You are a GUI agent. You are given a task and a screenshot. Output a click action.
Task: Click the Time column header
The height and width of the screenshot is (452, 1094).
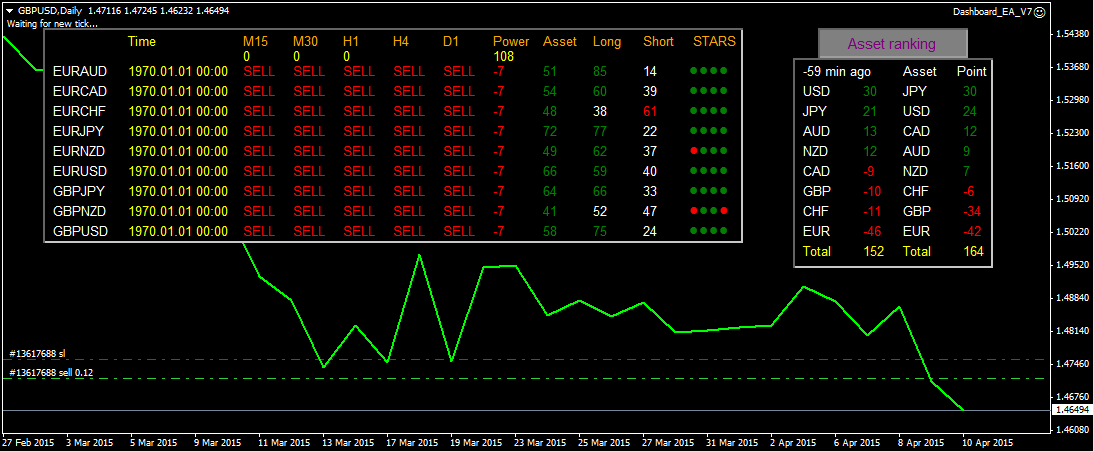coord(142,42)
